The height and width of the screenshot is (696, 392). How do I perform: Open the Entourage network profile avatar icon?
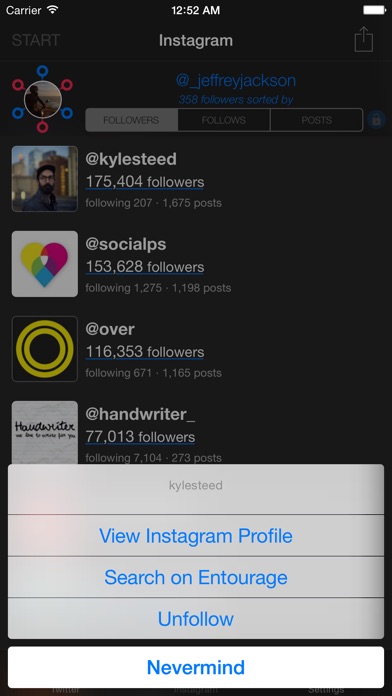42,99
